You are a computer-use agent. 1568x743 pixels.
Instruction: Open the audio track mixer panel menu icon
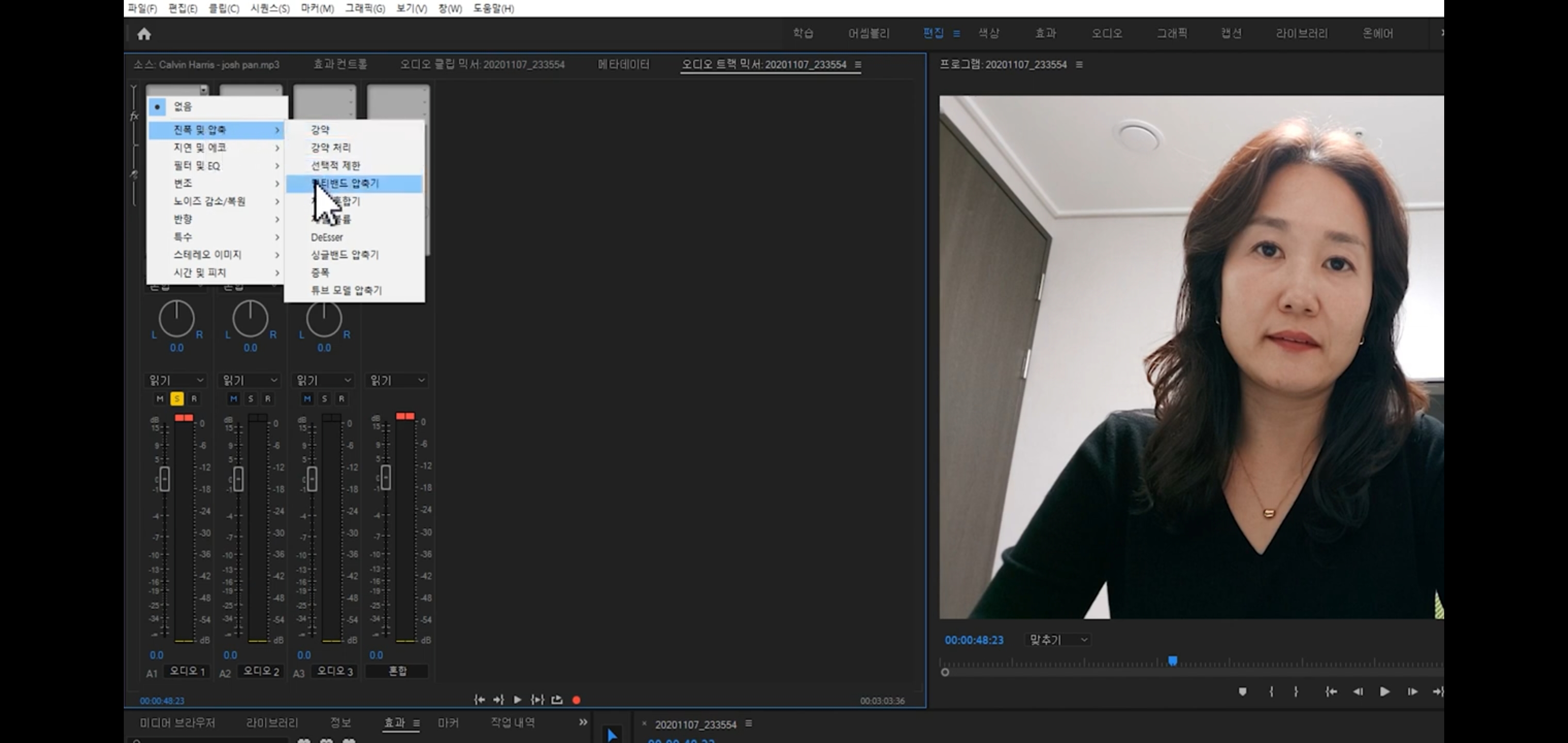point(858,64)
